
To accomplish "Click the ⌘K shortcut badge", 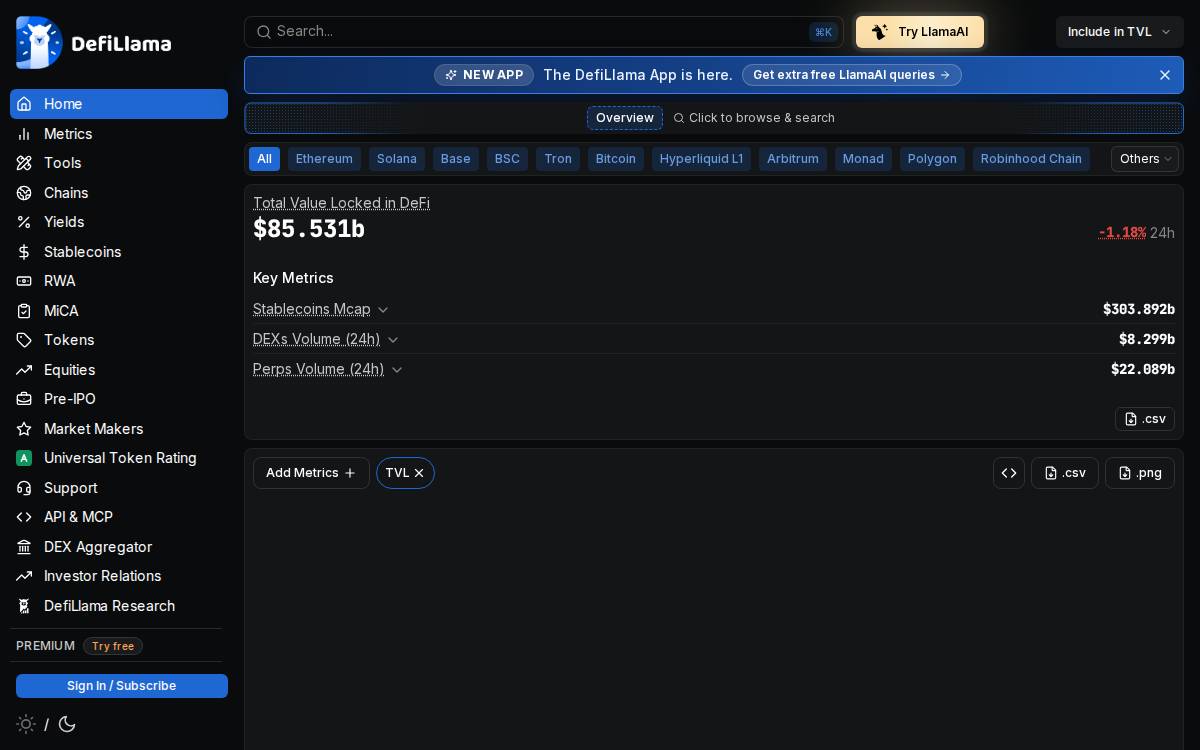I will pyautogui.click(x=823, y=32).
